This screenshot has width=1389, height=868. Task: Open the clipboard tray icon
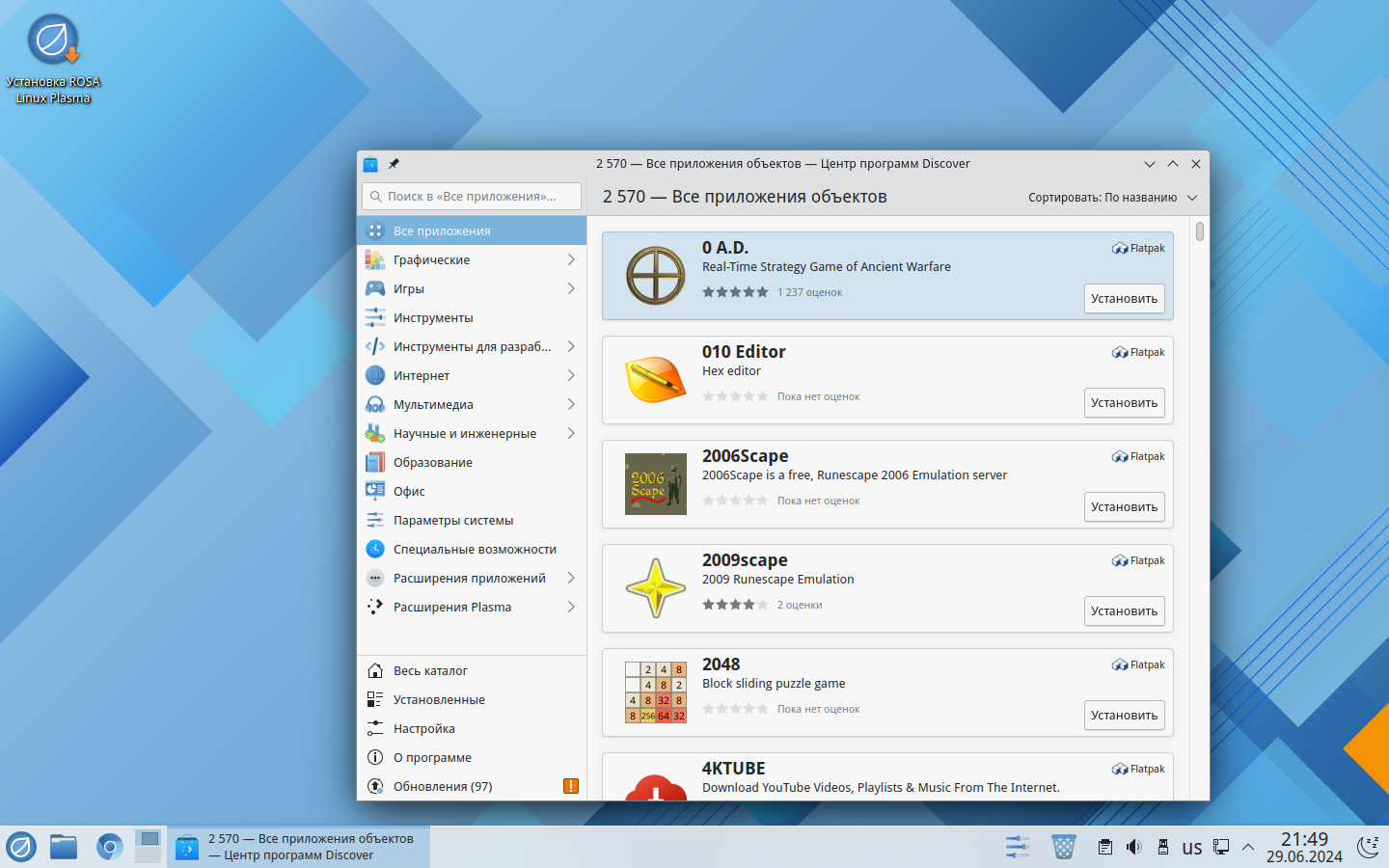[x=1105, y=847]
